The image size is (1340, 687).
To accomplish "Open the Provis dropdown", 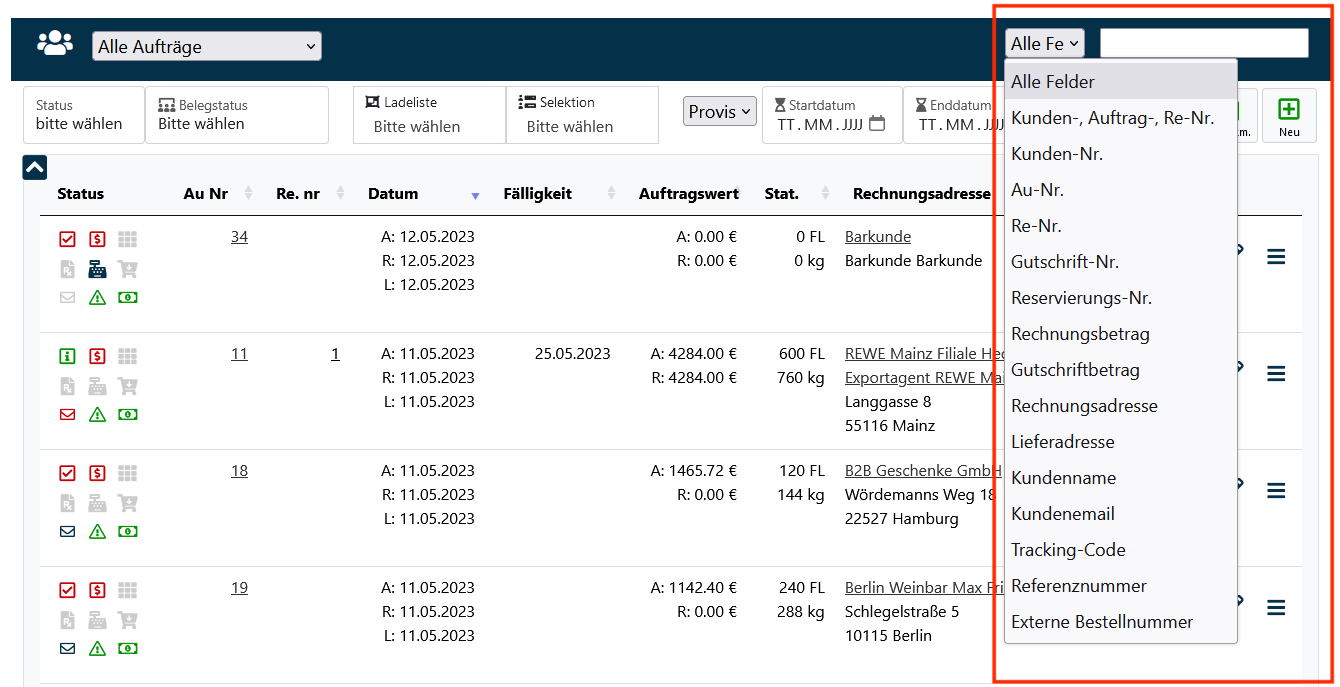I will [x=719, y=111].
